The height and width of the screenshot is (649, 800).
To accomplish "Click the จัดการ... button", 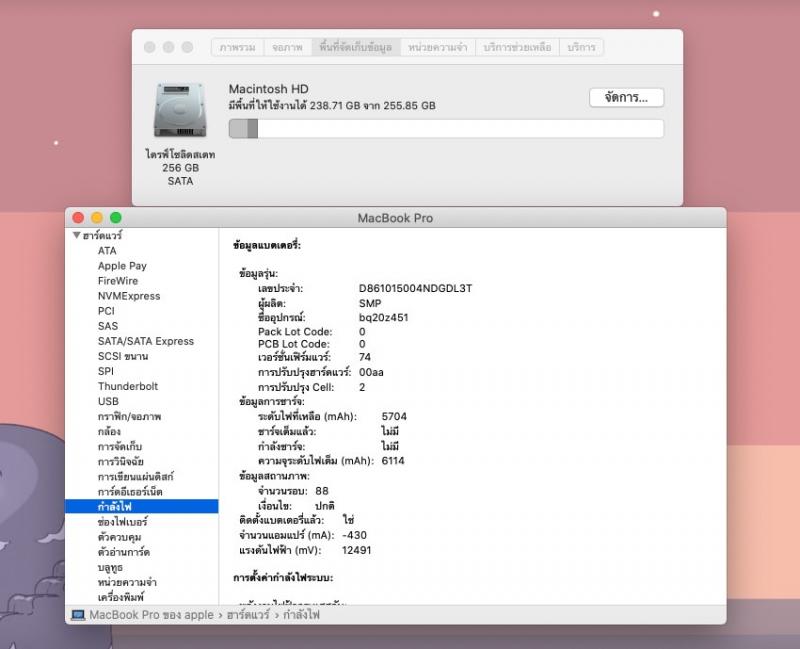I will (627, 97).
